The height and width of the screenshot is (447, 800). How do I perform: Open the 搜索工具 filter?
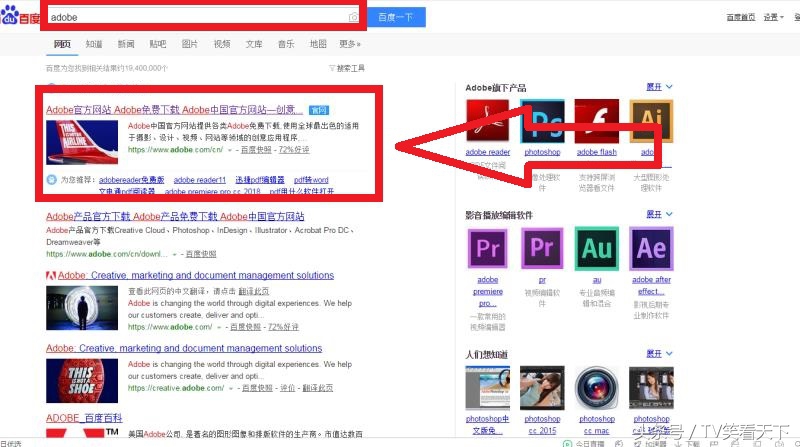pyautogui.click(x=347, y=68)
